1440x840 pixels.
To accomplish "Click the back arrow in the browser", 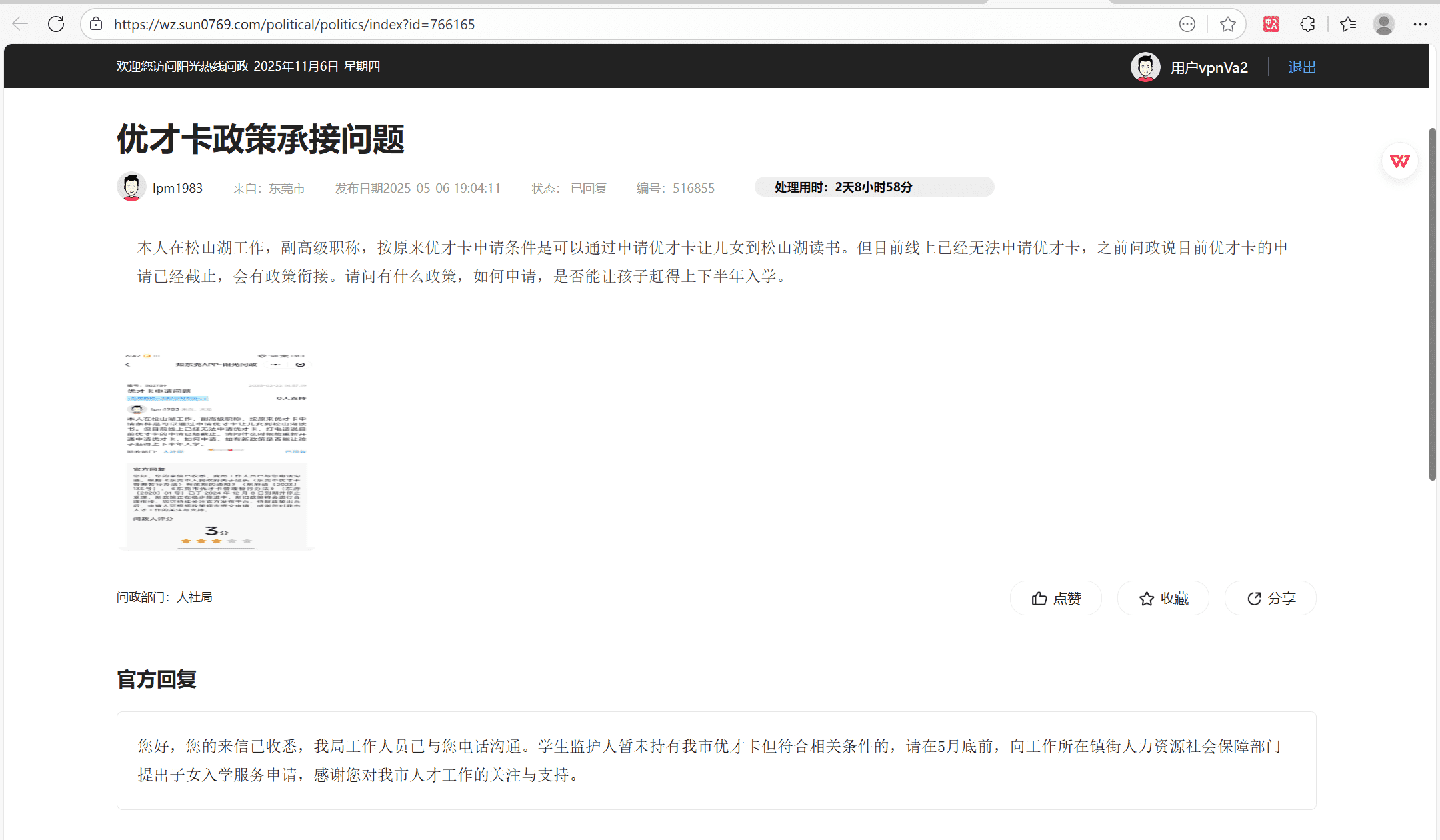I will pos(20,24).
